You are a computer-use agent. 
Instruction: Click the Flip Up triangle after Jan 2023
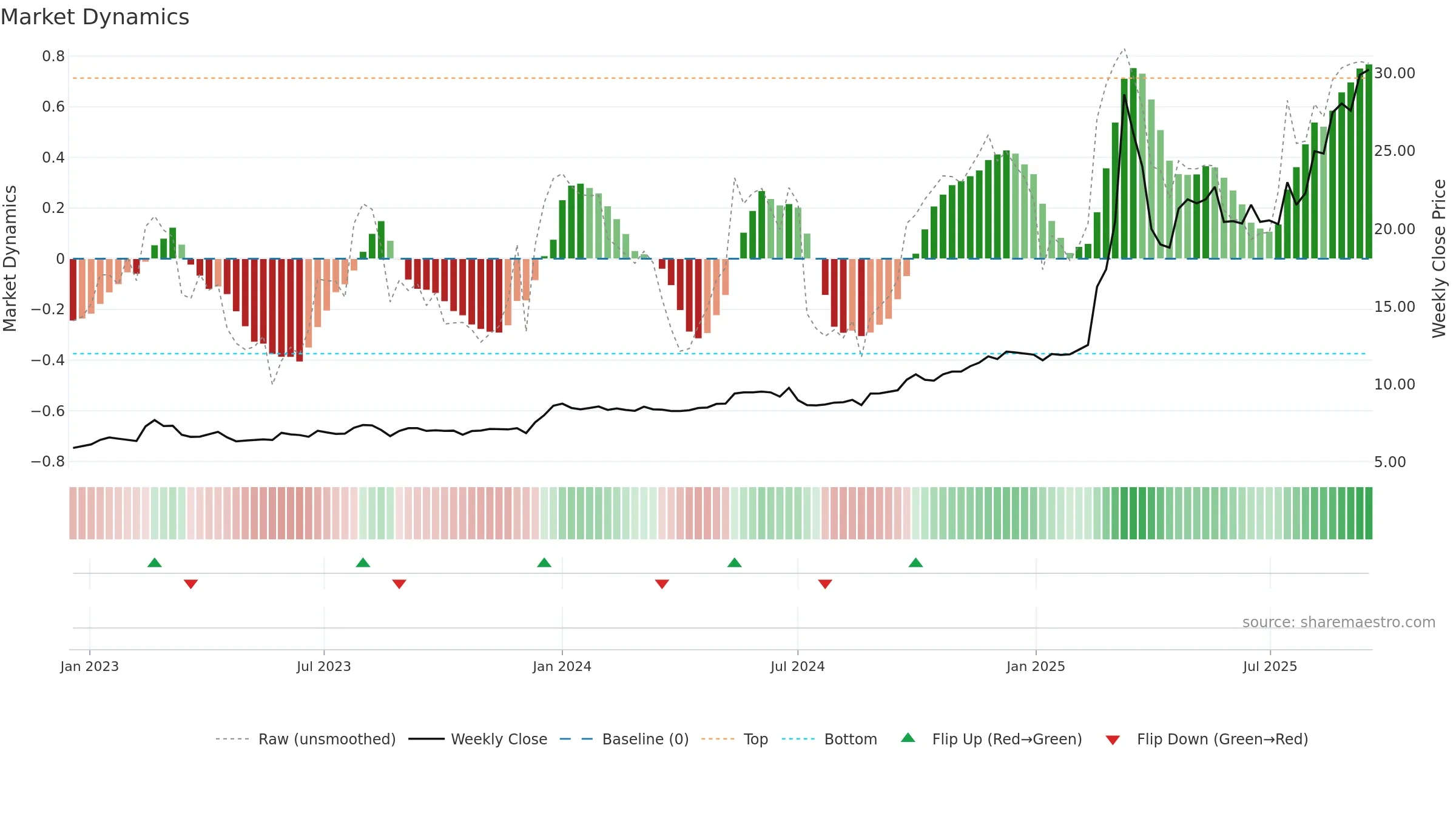[x=155, y=562]
